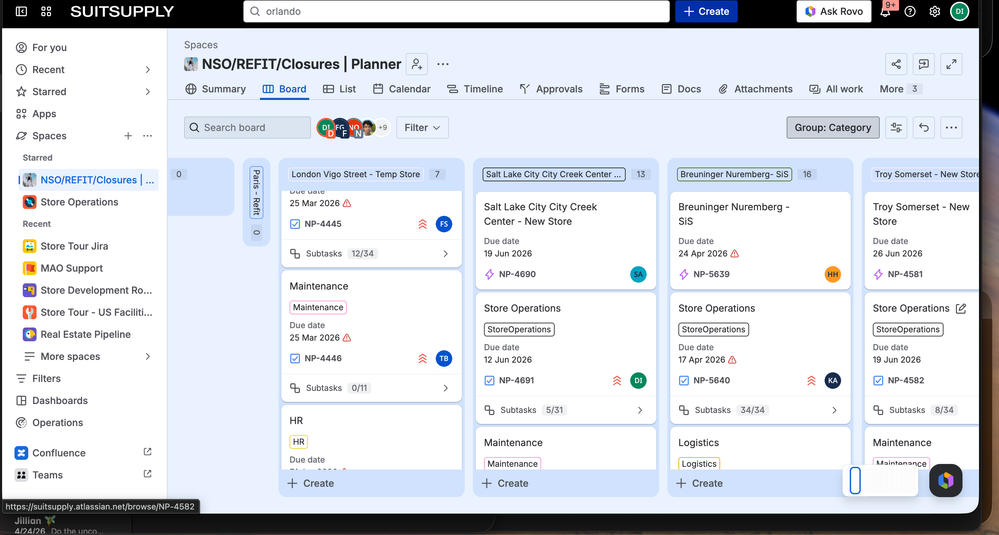
Task: Switch to the Timeline tab
Action: click(x=475, y=89)
